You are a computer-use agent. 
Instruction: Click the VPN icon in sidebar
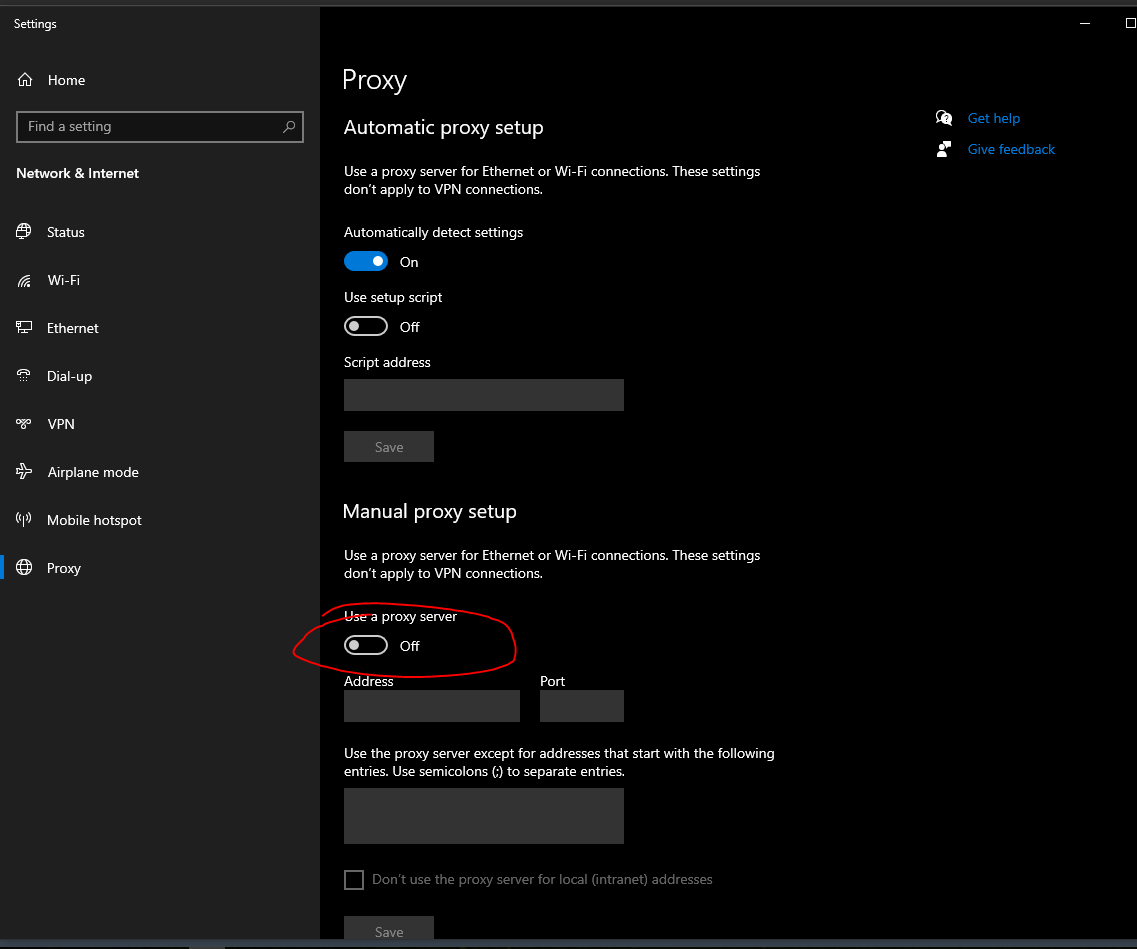tap(24, 424)
